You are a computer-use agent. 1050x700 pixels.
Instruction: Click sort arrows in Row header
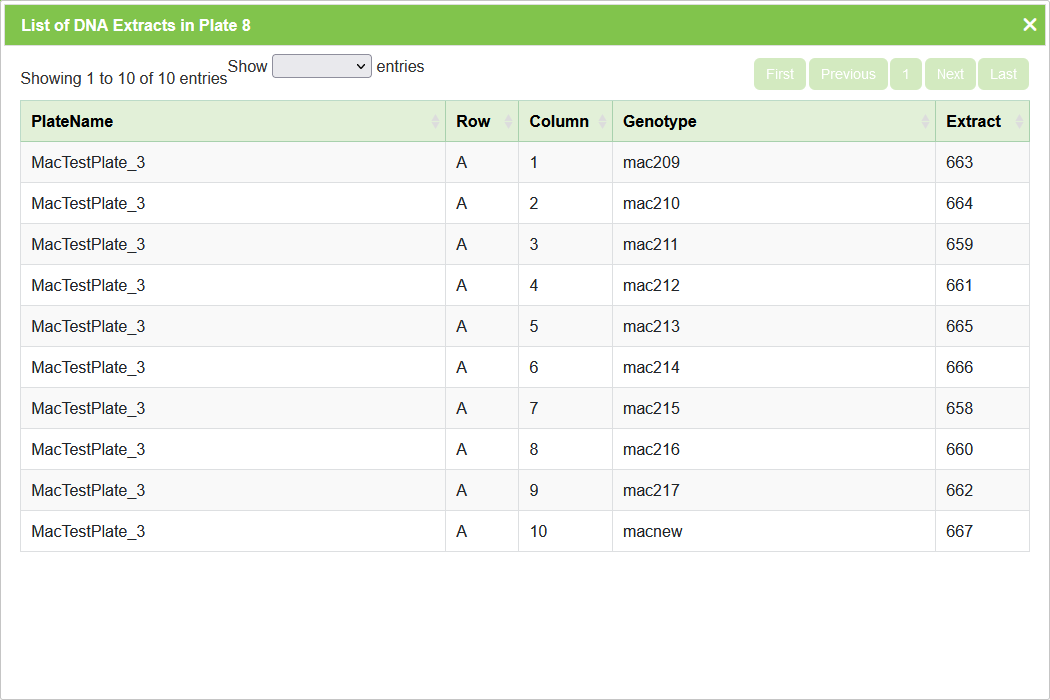508,122
